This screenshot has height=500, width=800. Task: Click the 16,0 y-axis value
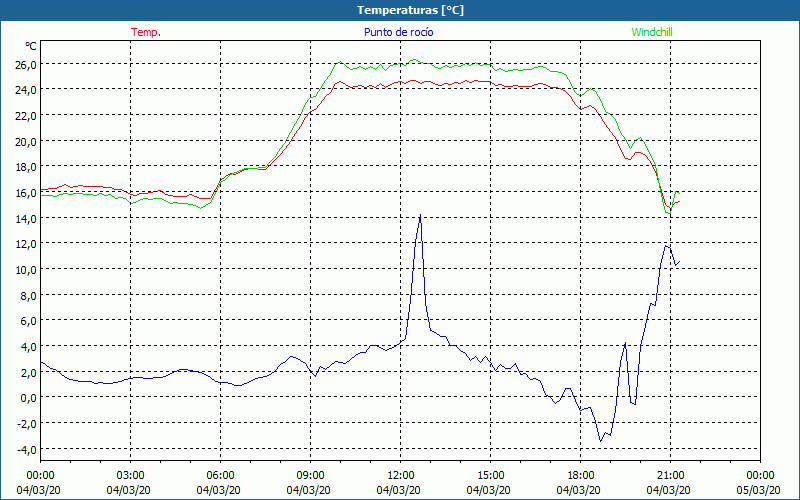coord(26,193)
